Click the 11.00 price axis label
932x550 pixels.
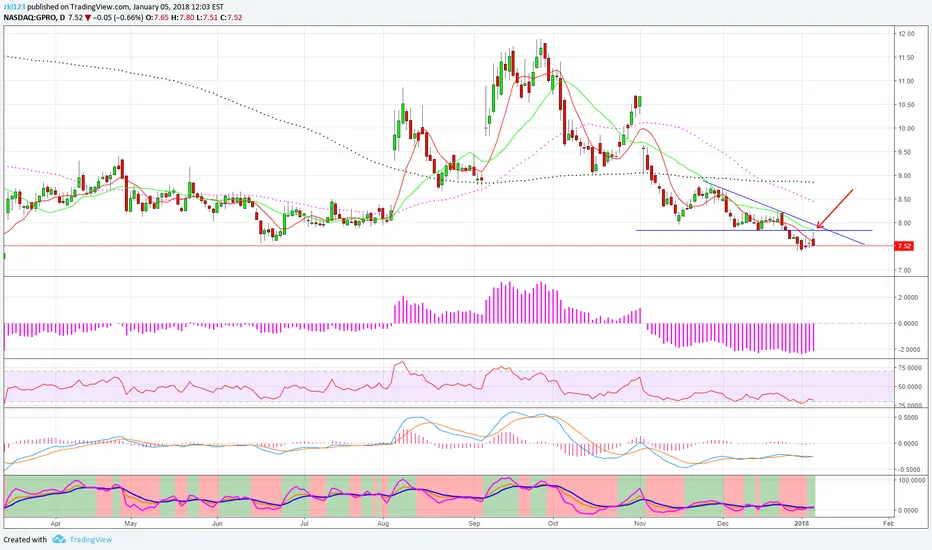pyautogui.click(x=906, y=81)
